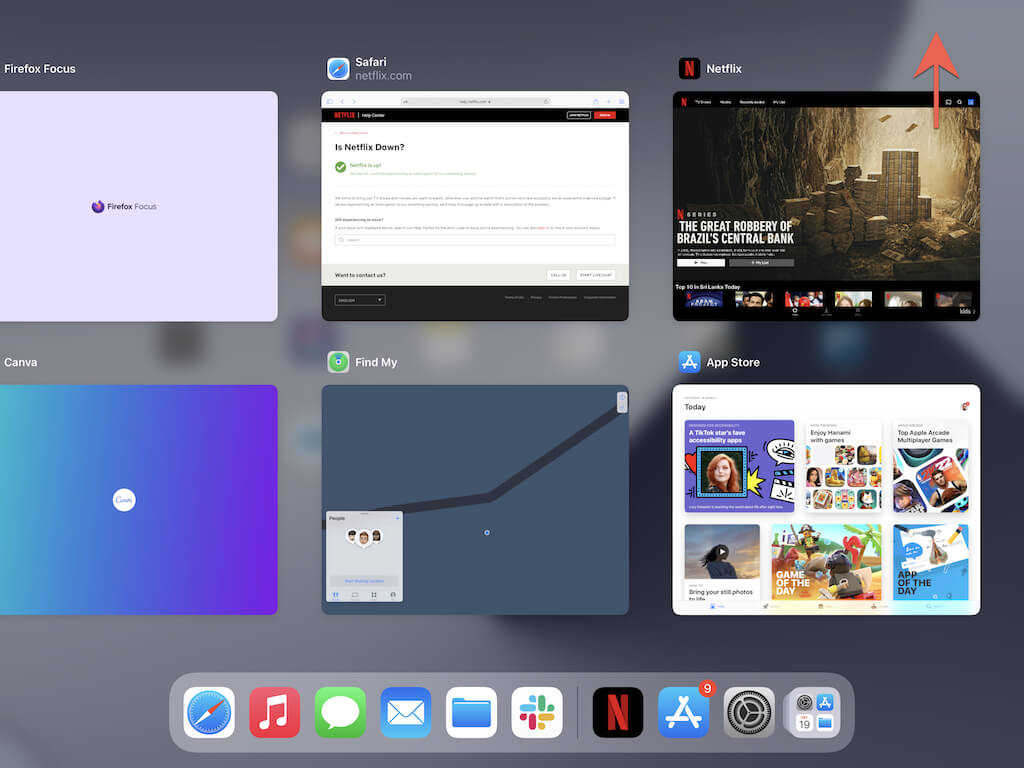Click the Safari address bar in card

click(x=475, y=101)
